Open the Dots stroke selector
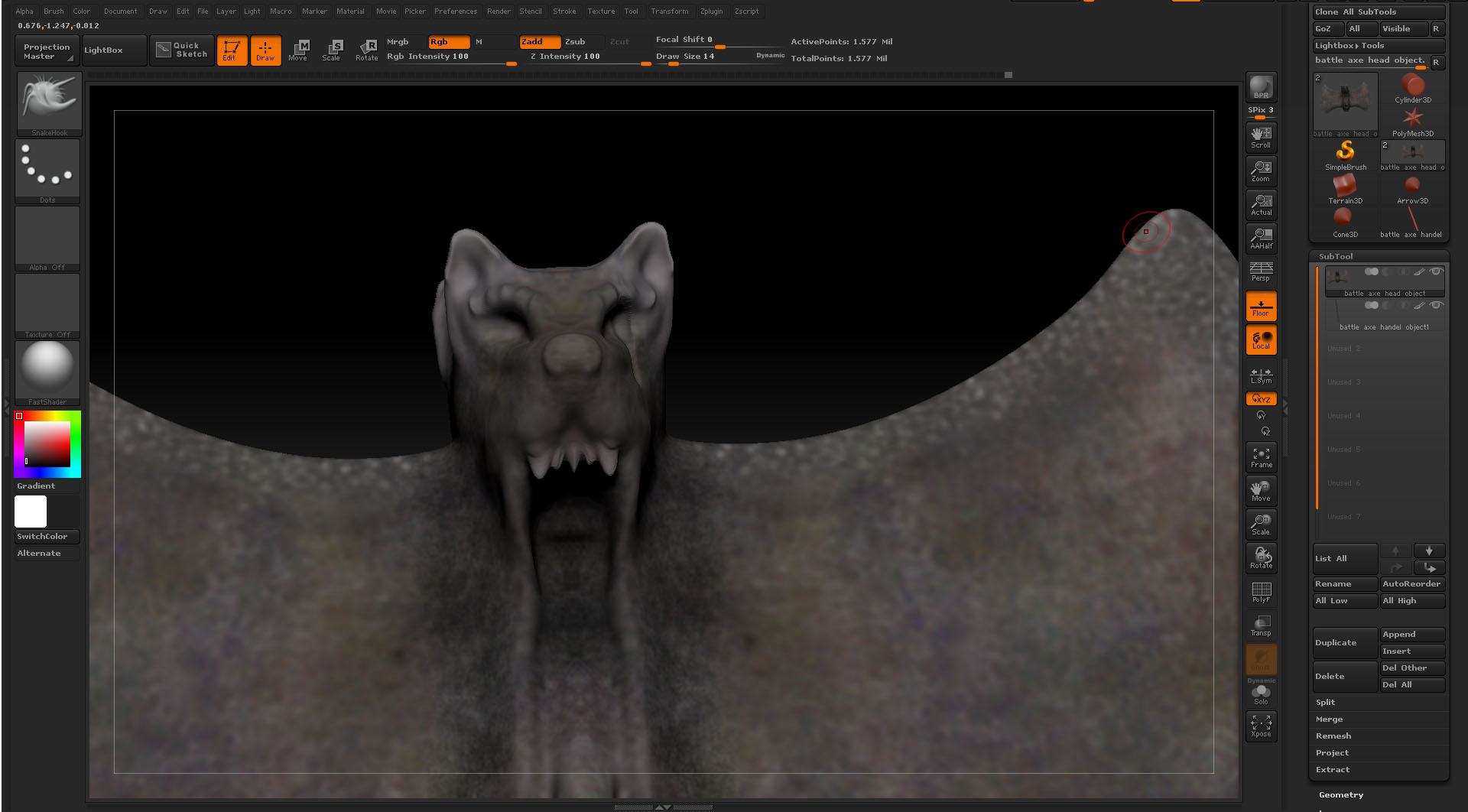Image resolution: width=1468 pixels, height=812 pixels. (47, 171)
